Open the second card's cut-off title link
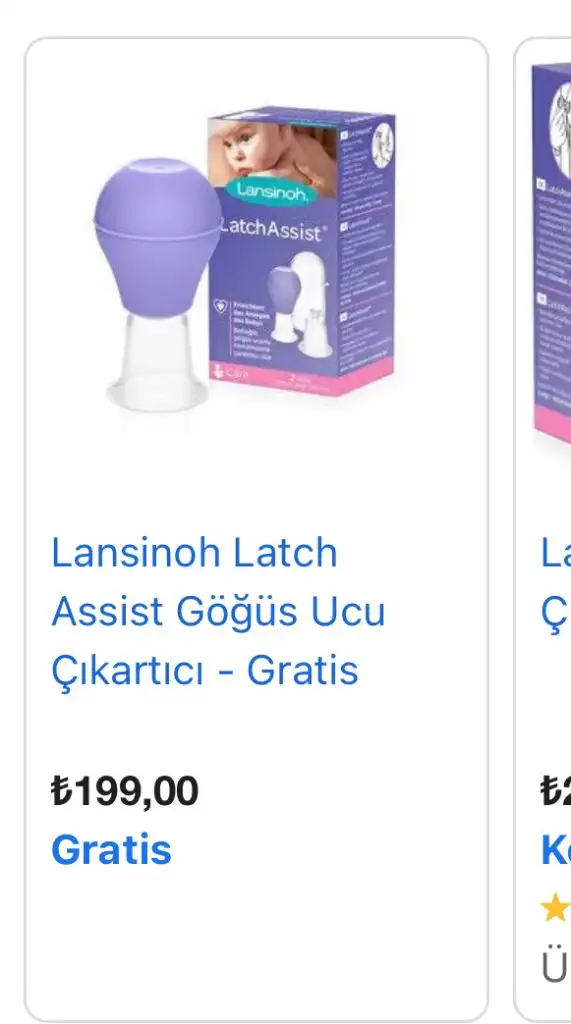 point(556,582)
